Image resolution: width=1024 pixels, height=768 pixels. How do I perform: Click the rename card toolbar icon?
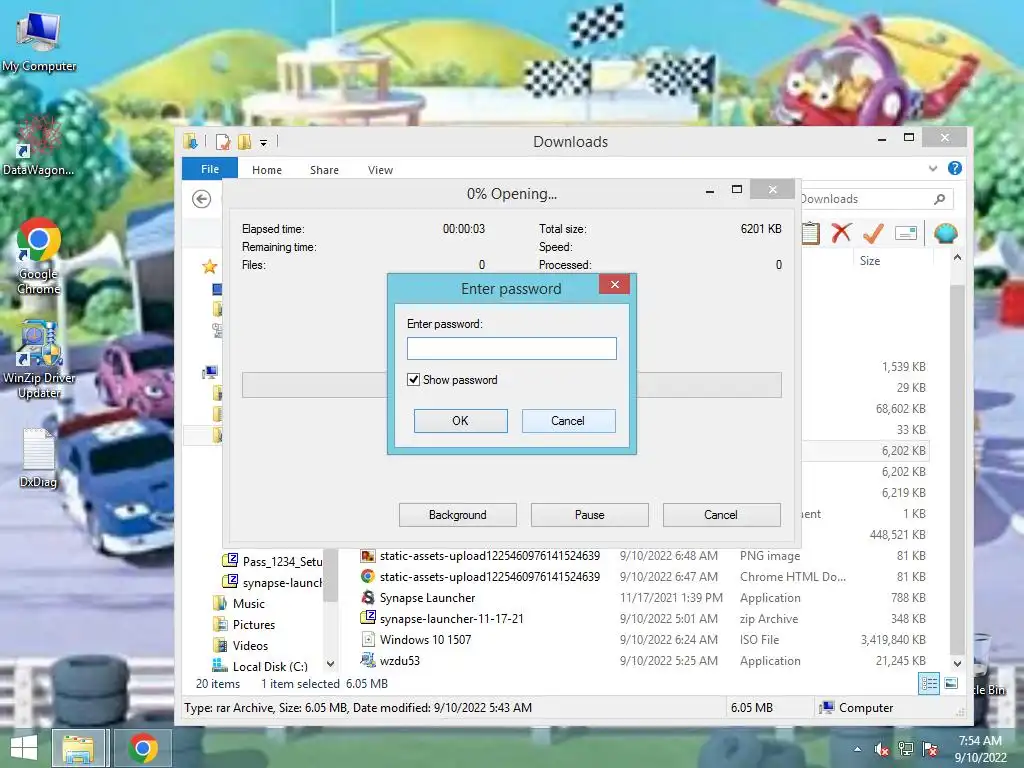906,233
